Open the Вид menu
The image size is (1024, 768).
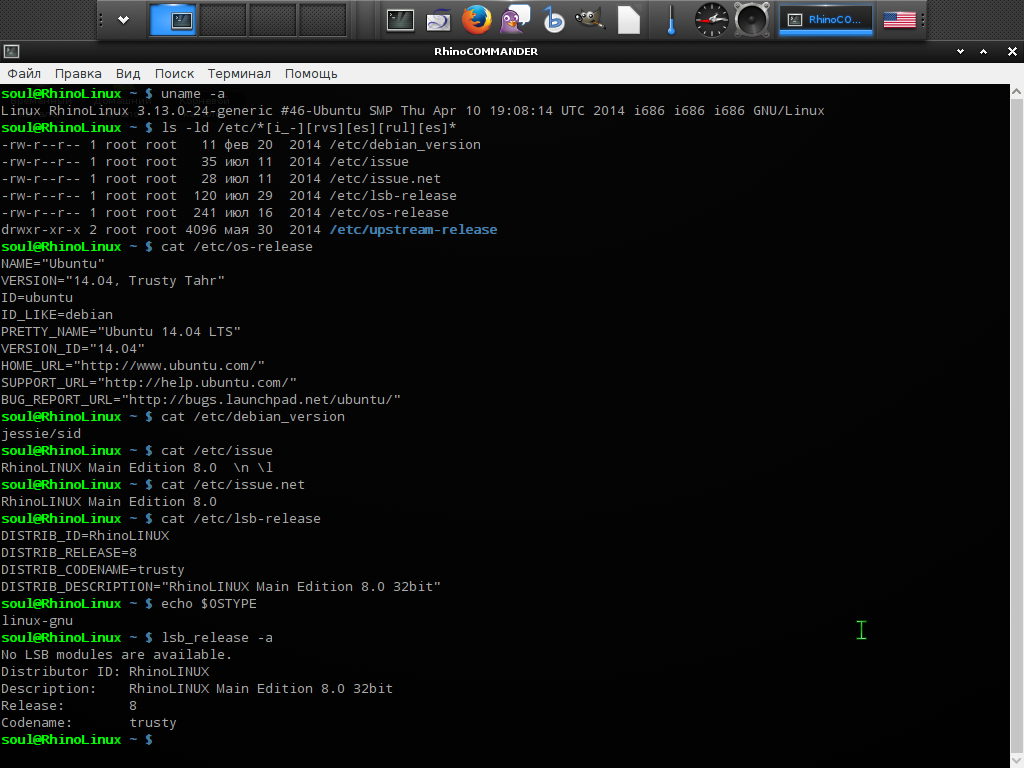tap(128, 74)
